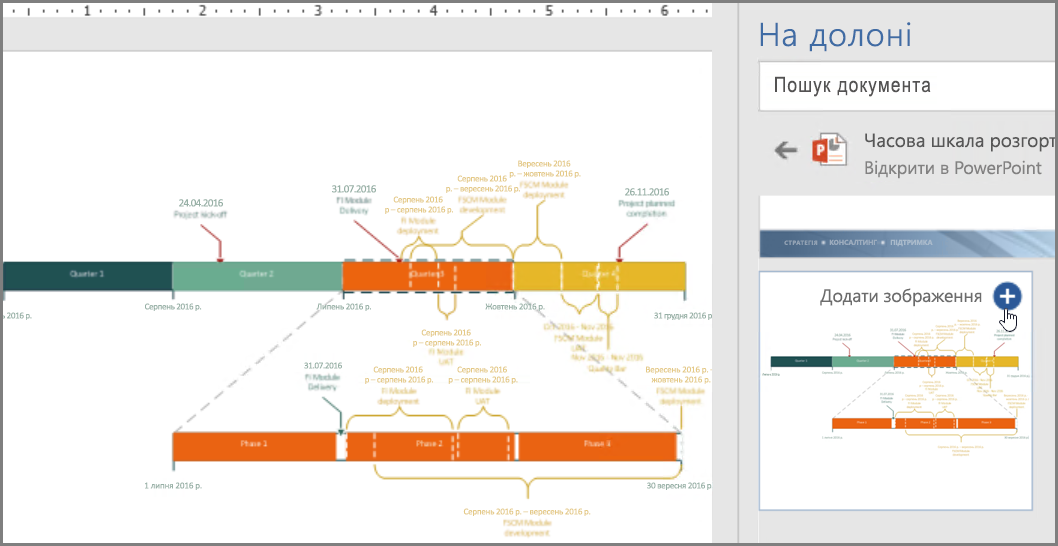The image size is (1058, 546).
Task: Click the blue plus Add image button
Action: pos(1007,296)
